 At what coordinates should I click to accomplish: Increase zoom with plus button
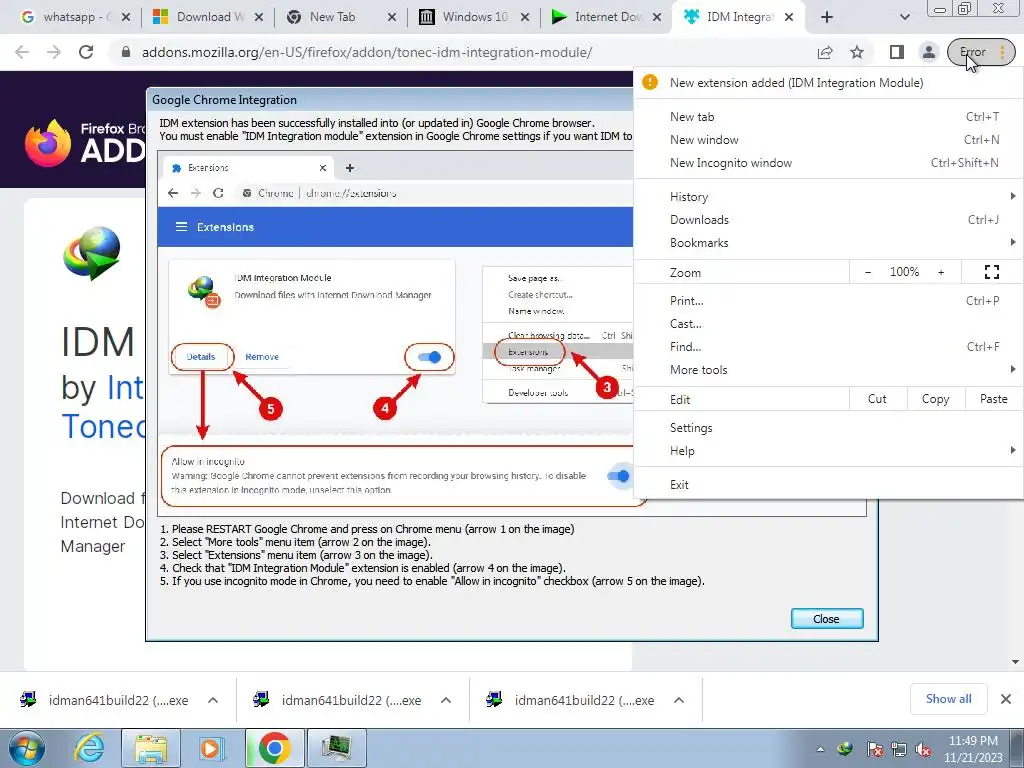click(x=941, y=272)
